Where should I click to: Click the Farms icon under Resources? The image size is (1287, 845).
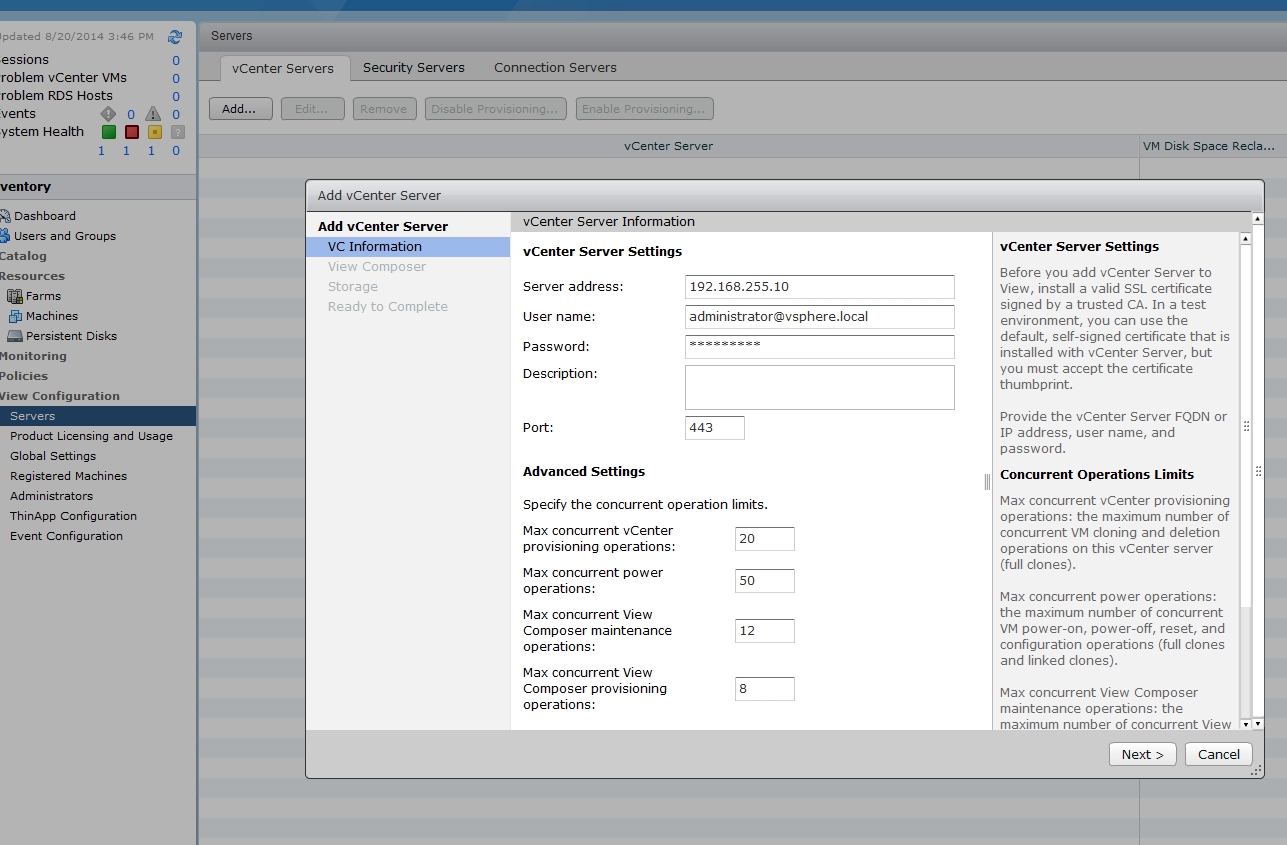coord(15,296)
